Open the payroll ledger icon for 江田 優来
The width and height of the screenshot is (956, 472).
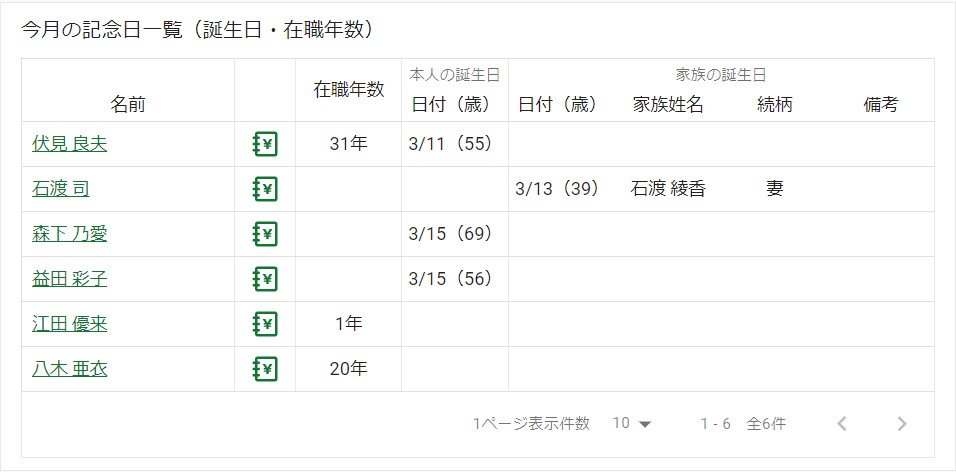265,324
